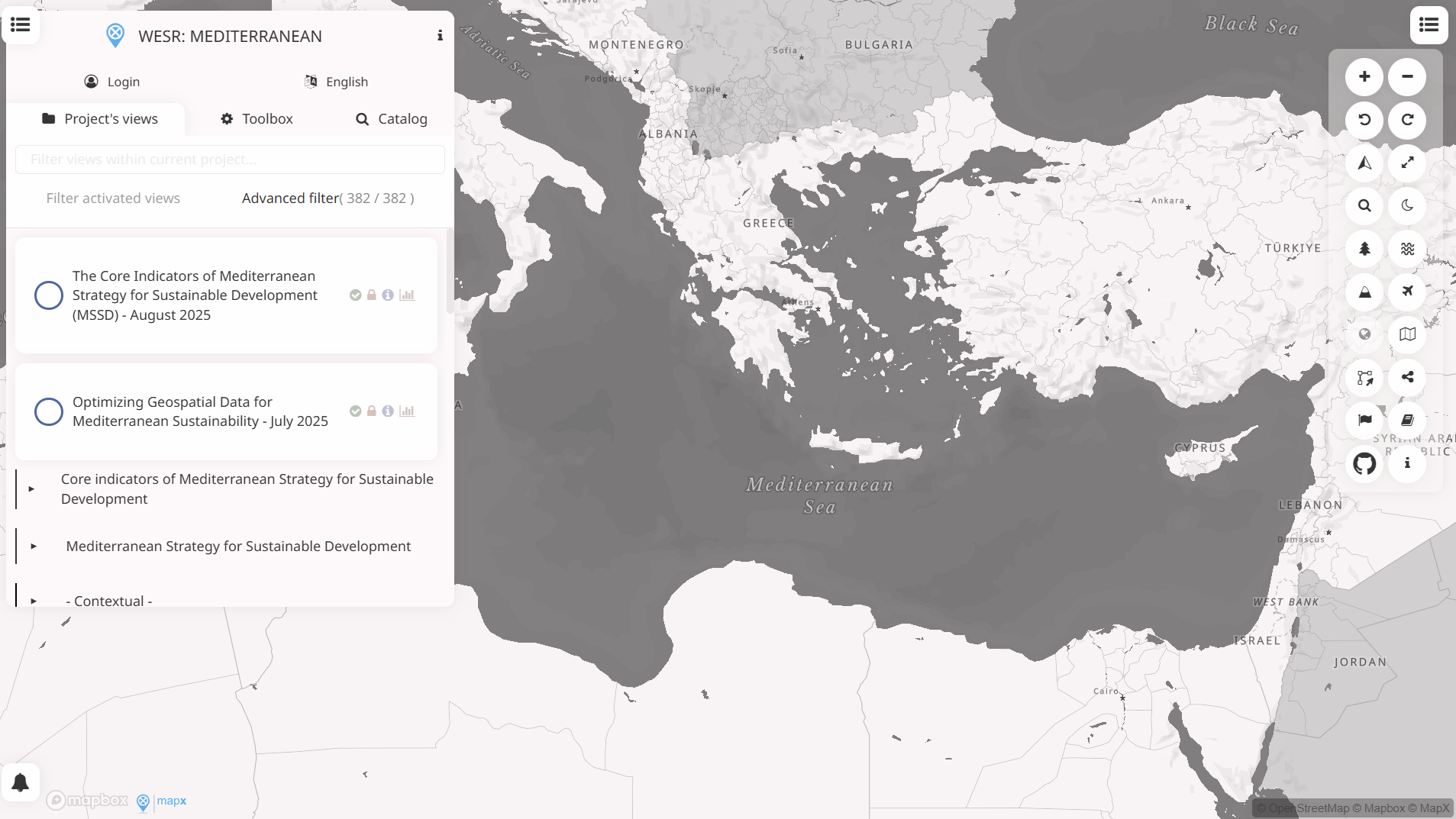Select the MSSD August 2025 view radio circle
1456x819 pixels.
(x=49, y=295)
